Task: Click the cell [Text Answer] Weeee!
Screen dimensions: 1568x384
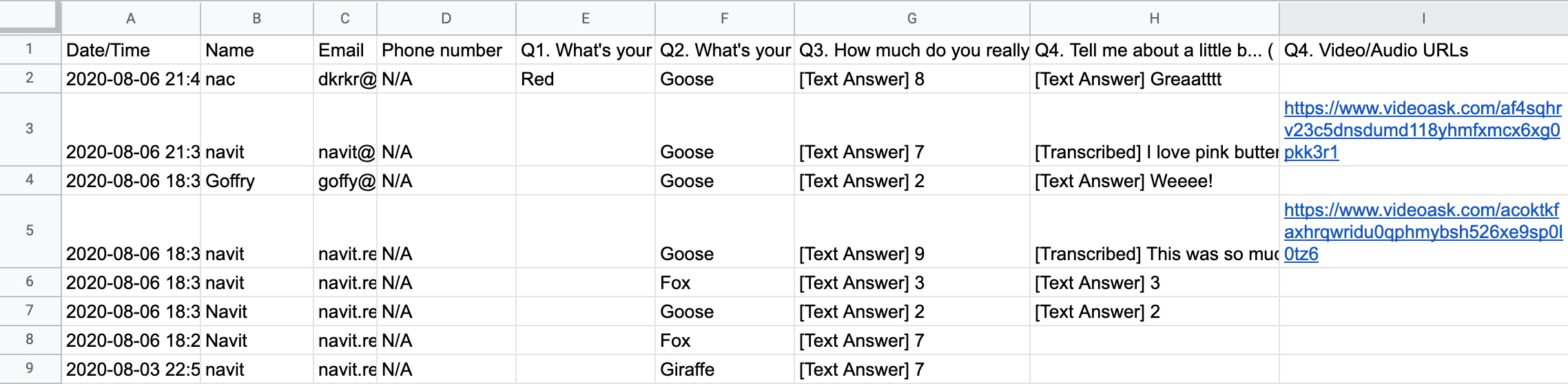Action: (1155, 181)
